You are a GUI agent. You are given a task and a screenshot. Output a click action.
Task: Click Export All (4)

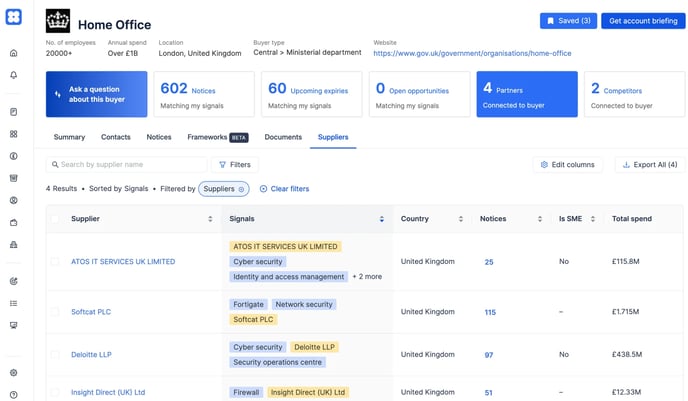[650, 165]
